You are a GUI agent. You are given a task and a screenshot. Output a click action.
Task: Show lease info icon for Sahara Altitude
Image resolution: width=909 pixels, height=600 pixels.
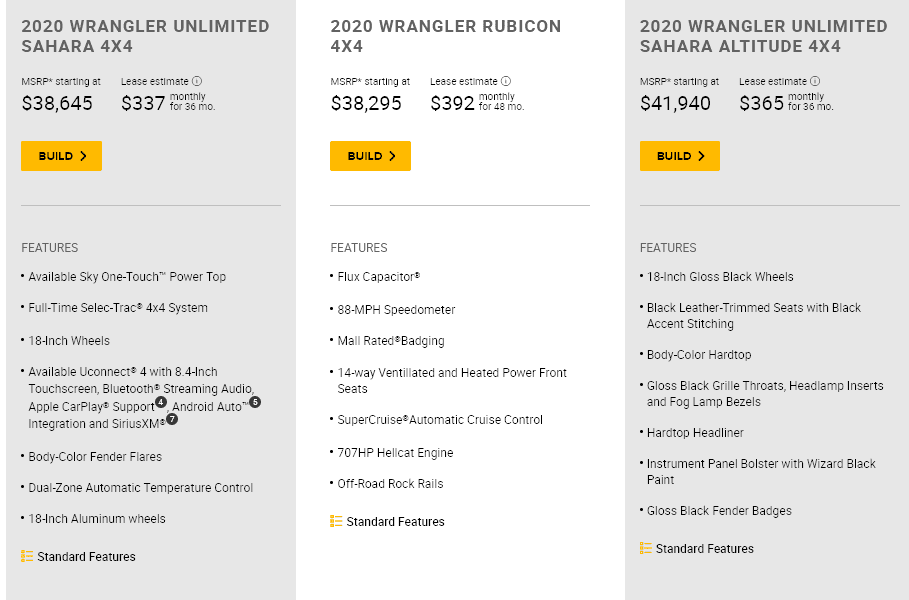coord(815,81)
